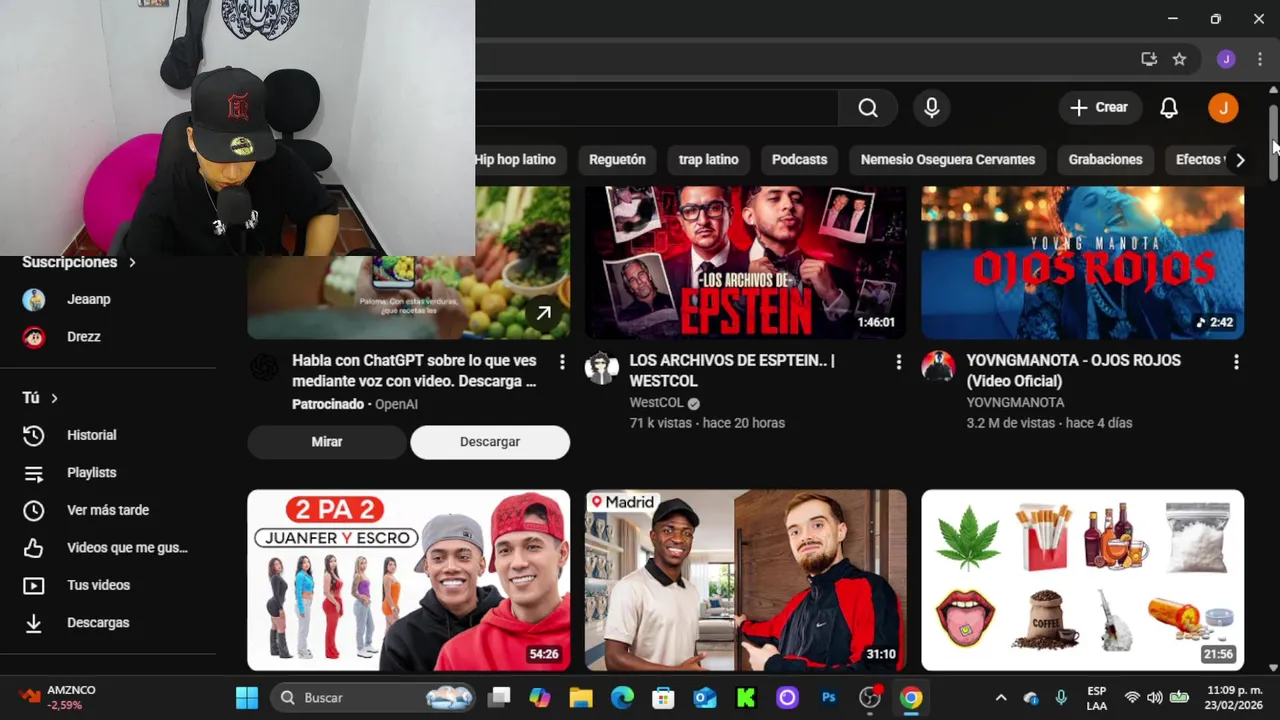The image size is (1280, 720).
Task: Expand the Suscripciones section
Action: (x=79, y=262)
